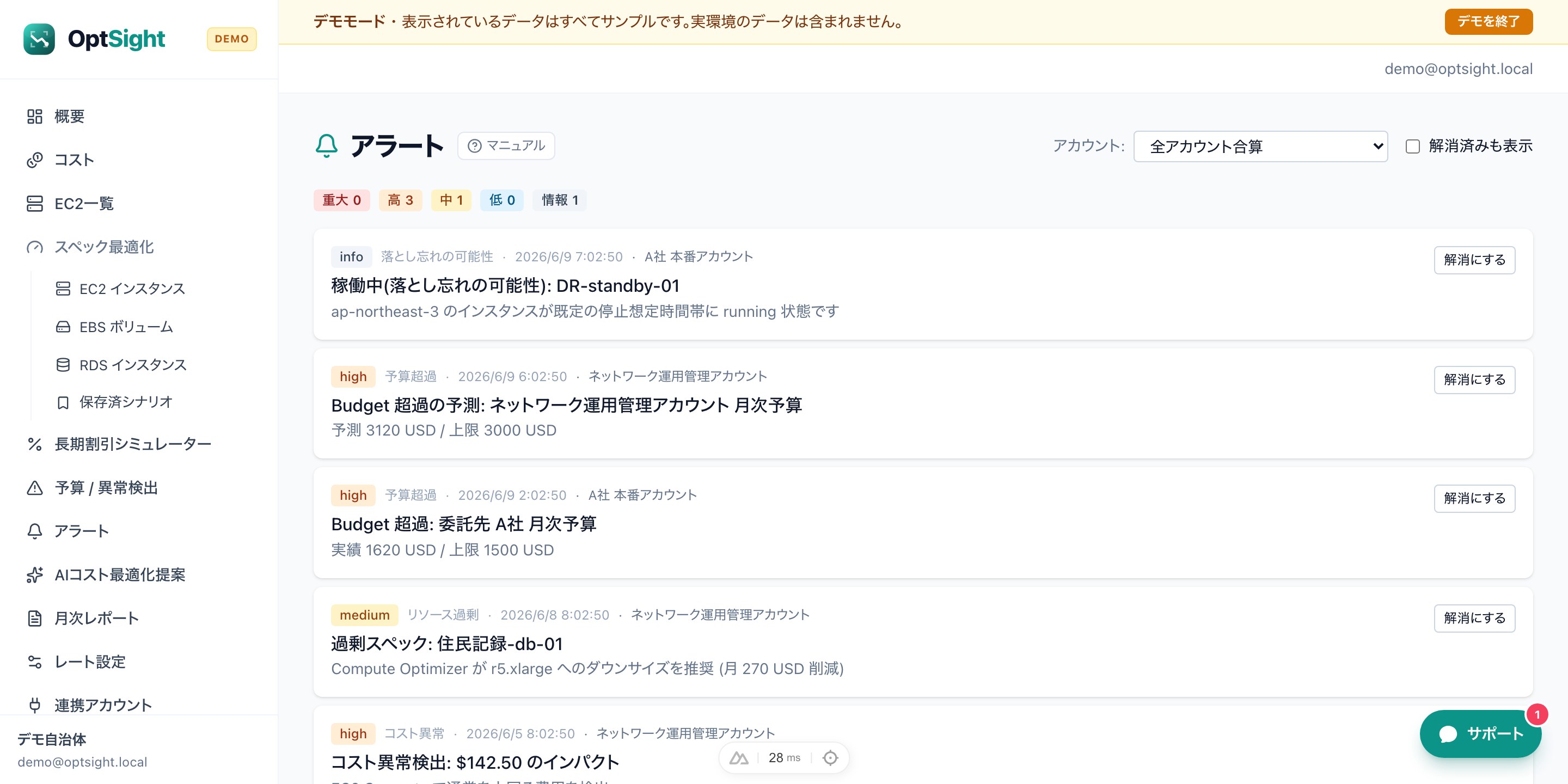The height and width of the screenshot is (784, 1568).
Task: Click the red notification badge on サポート
Action: tap(1537, 715)
